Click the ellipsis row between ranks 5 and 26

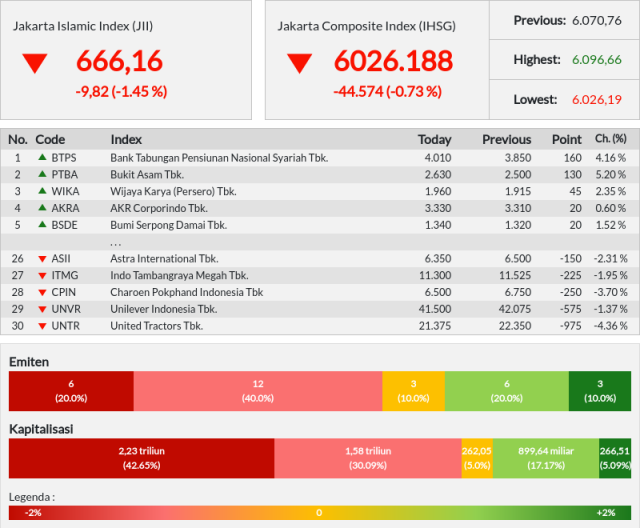(x=320, y=242)
